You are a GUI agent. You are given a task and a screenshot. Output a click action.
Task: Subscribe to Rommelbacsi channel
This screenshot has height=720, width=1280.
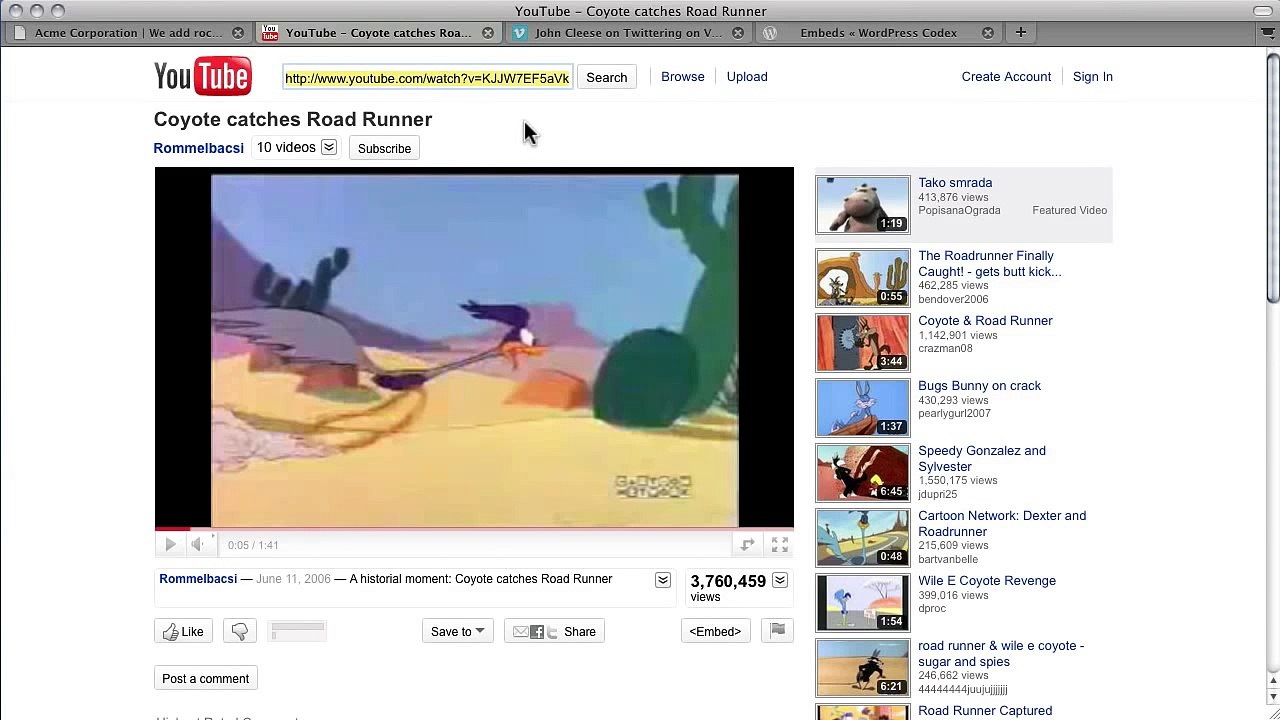[384, 149]
